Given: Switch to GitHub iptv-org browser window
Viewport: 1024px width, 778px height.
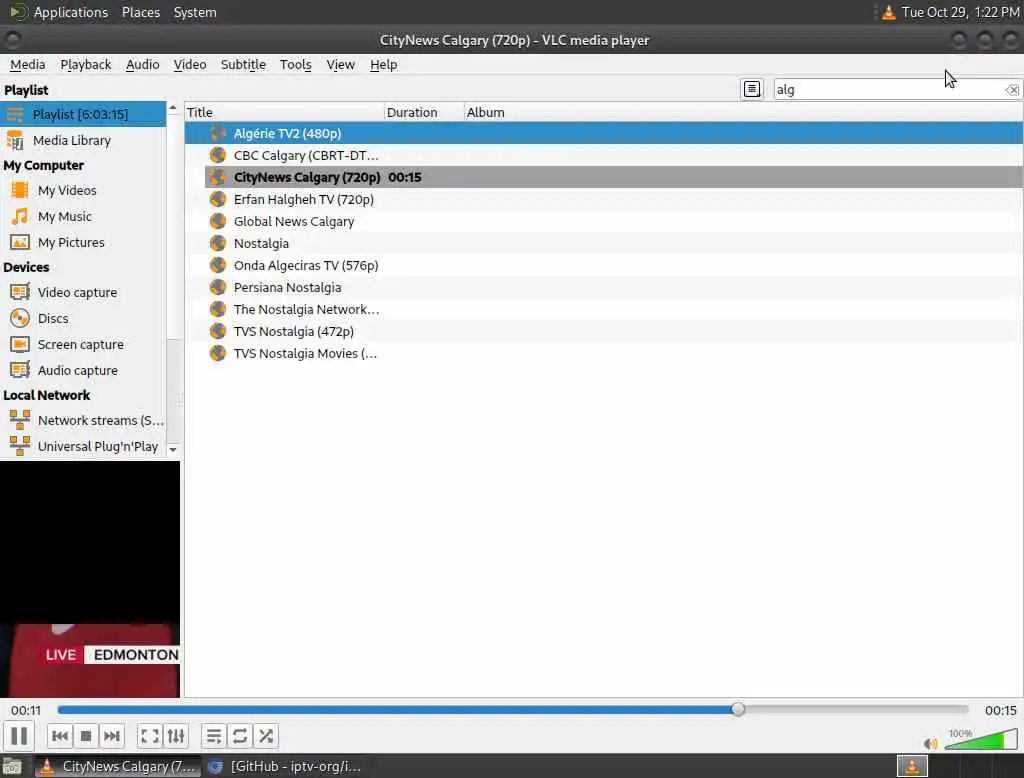Looking at the screenshot, I should point(285,766).
